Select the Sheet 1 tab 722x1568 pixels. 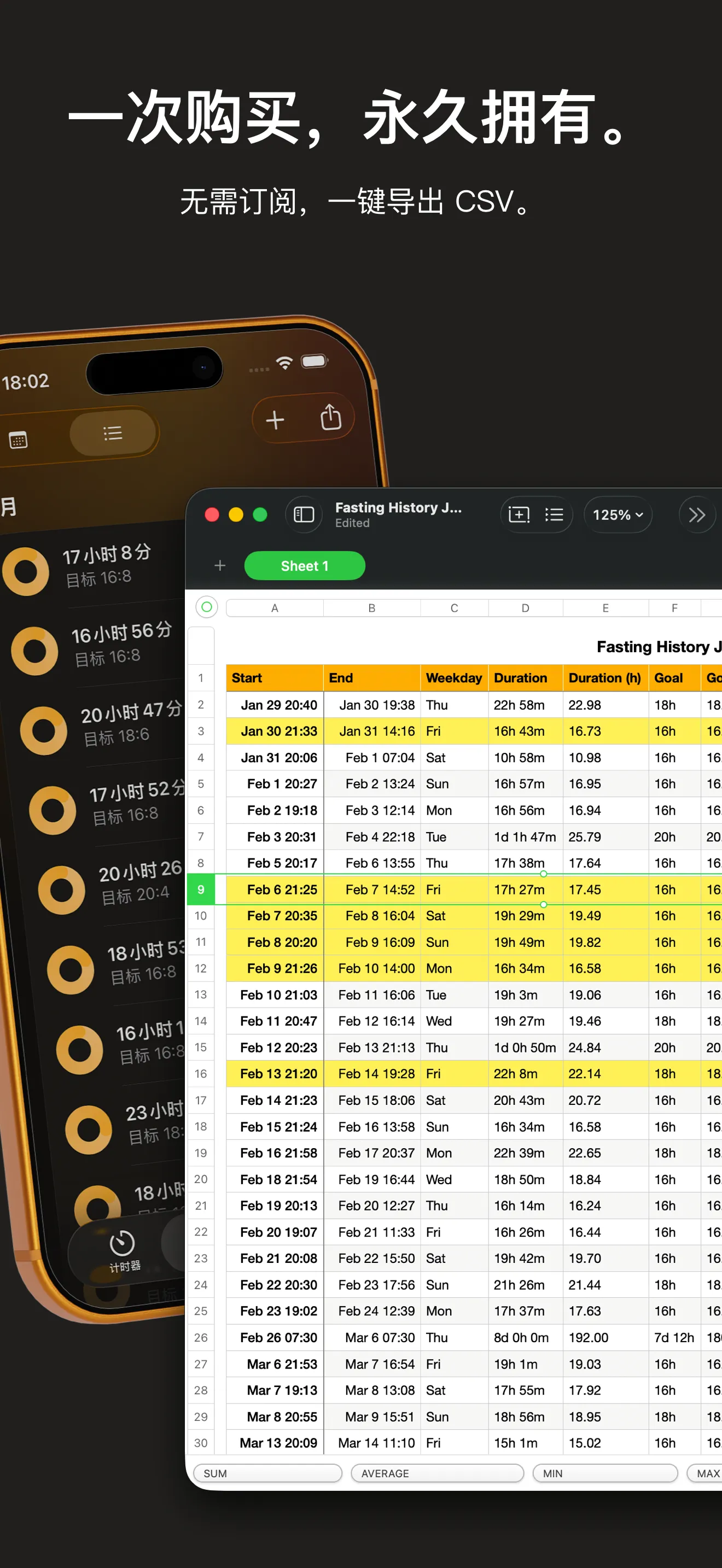tap(304, 565)
